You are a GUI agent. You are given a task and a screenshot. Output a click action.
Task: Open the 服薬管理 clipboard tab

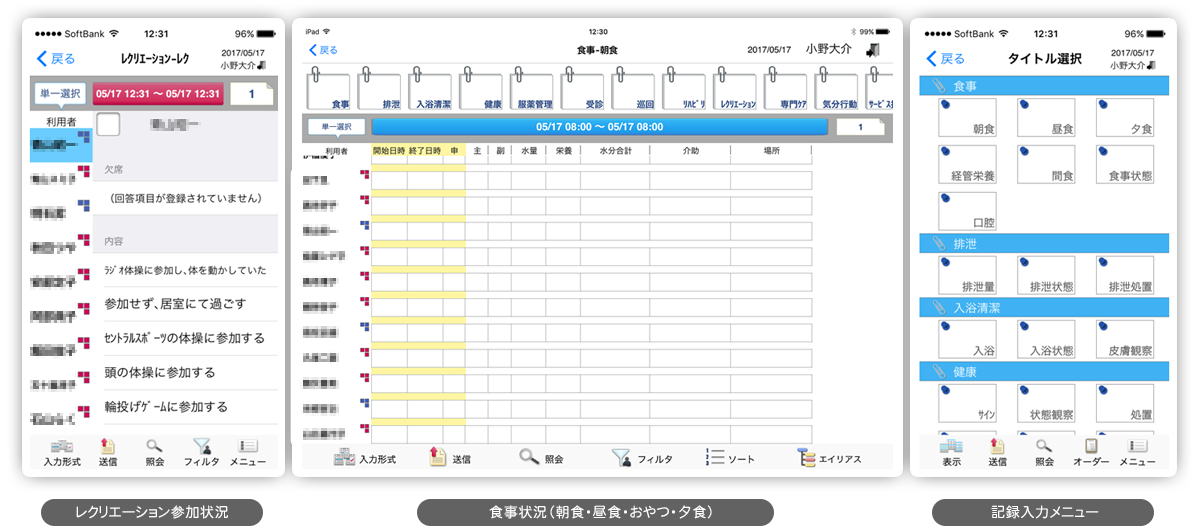point(535,90)
